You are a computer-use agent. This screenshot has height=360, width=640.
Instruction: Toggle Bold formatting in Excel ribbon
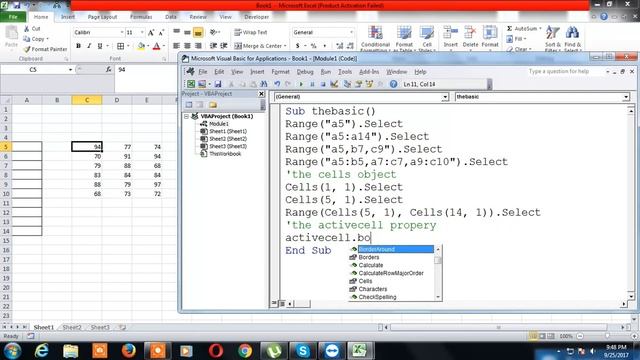(78, 46)
